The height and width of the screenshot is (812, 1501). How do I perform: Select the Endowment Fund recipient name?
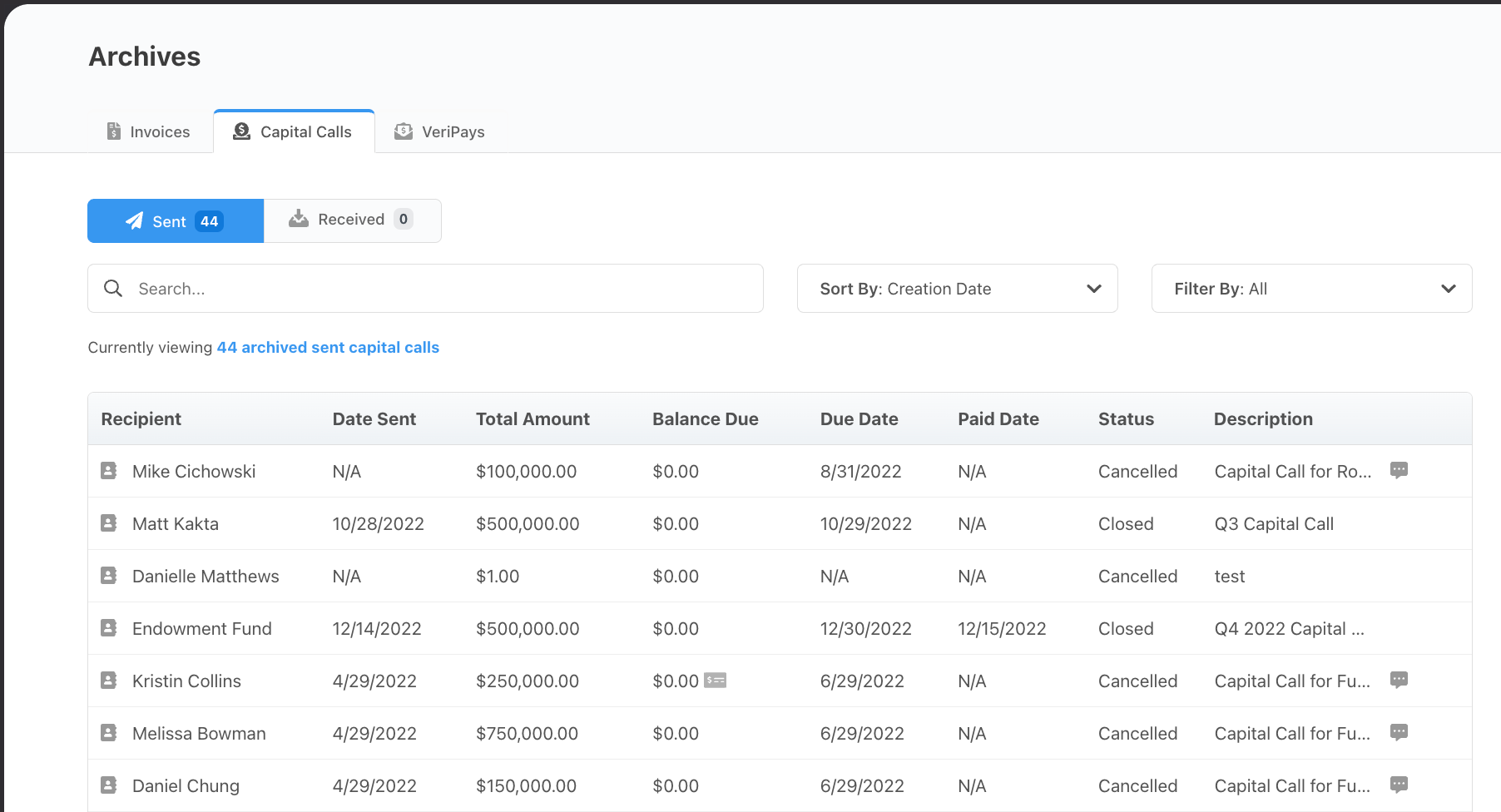202,628
